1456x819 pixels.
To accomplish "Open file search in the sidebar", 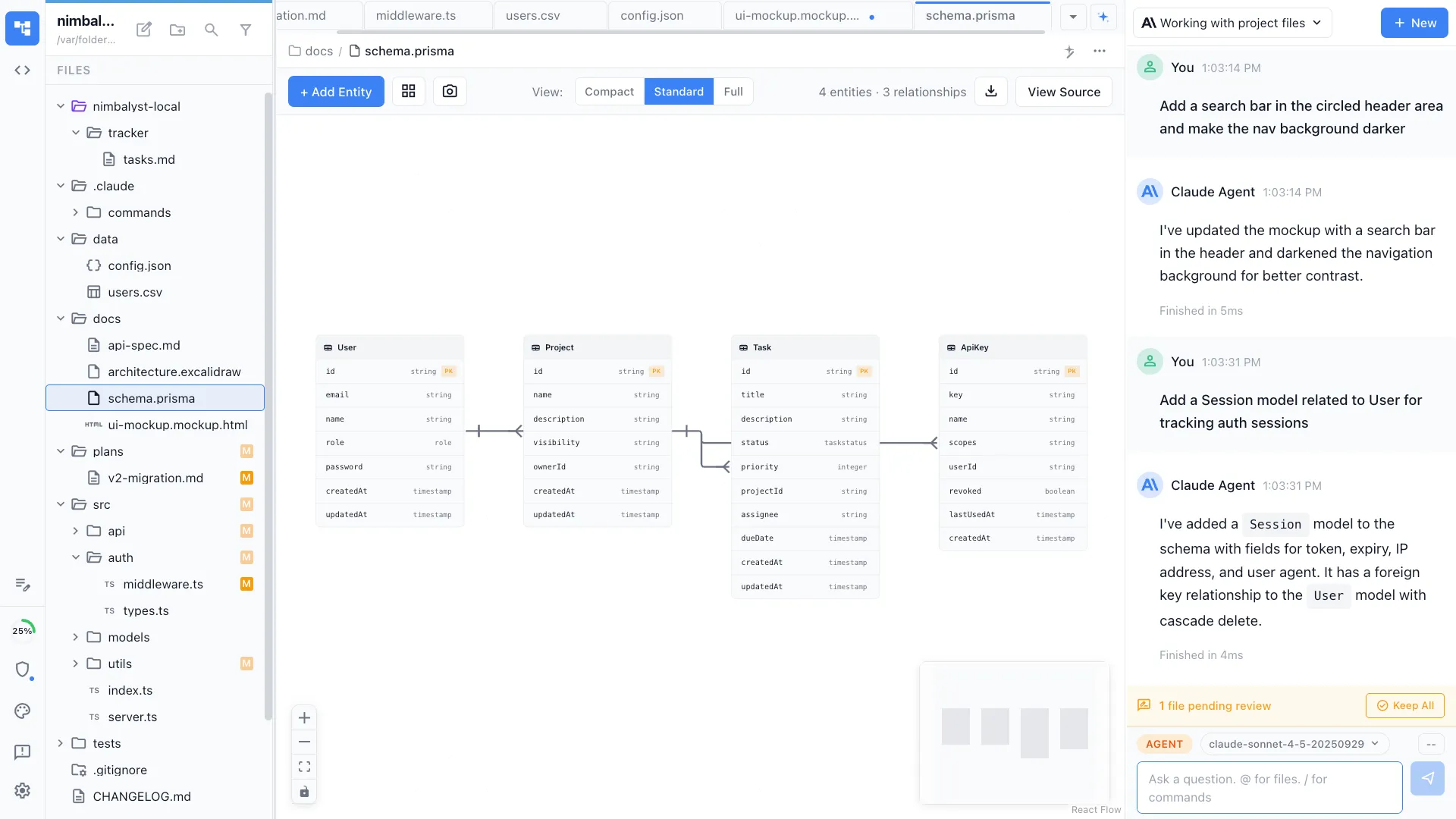I will pos(211,30).
